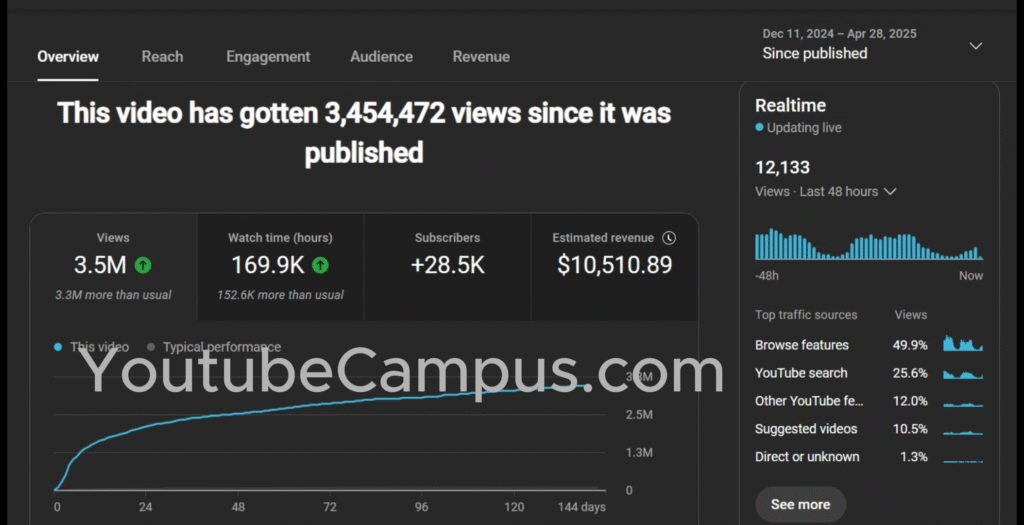Open the 'Views · Last 48 hours' dropdown
1024x525 pixels.
point(825,192)
